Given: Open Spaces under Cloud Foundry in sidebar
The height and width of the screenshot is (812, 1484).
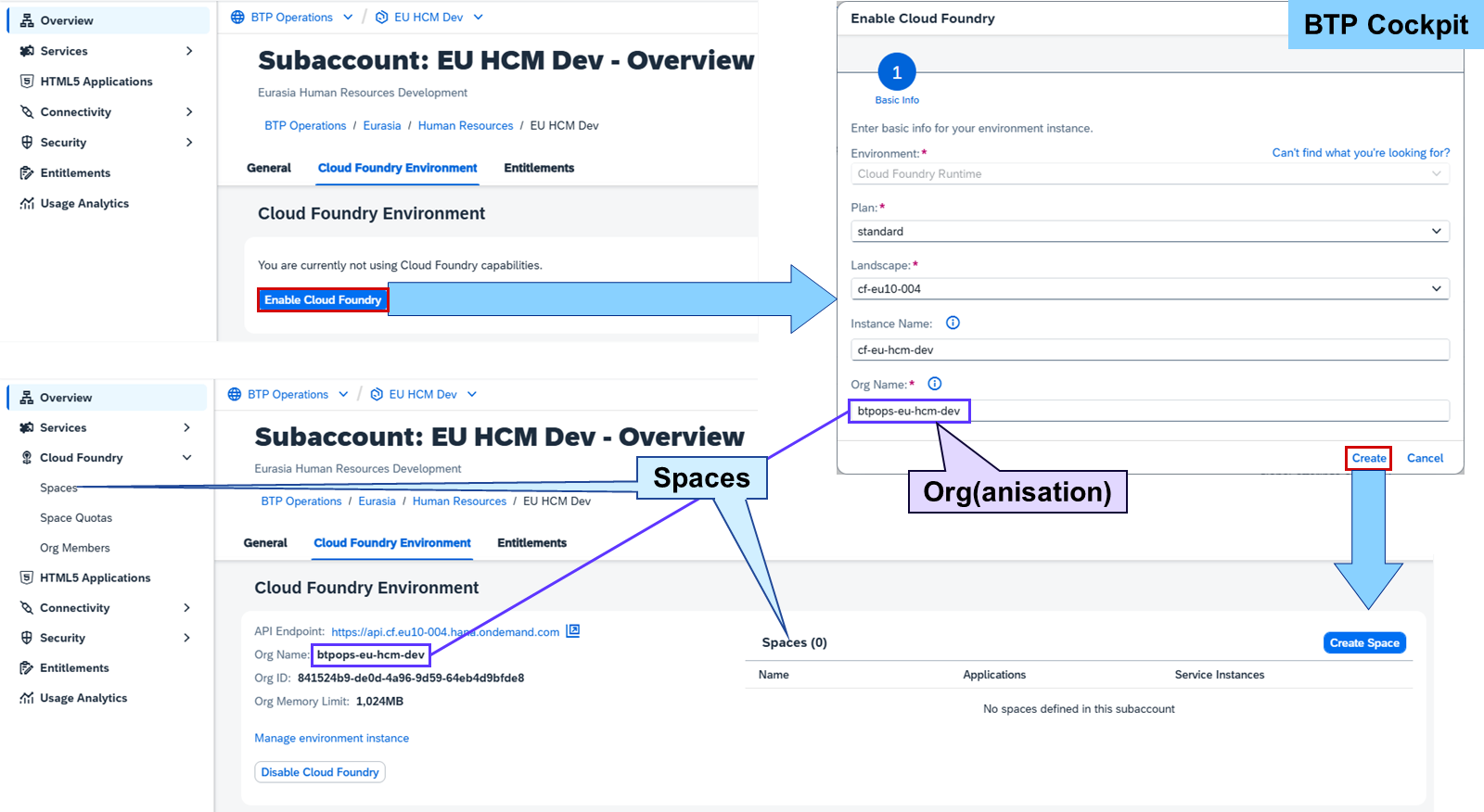Looking at the screenshot, I should (x=58, y=488).
